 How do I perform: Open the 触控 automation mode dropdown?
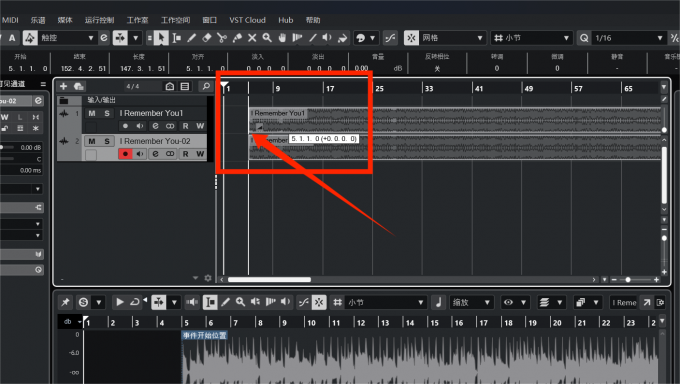point(67,38)
